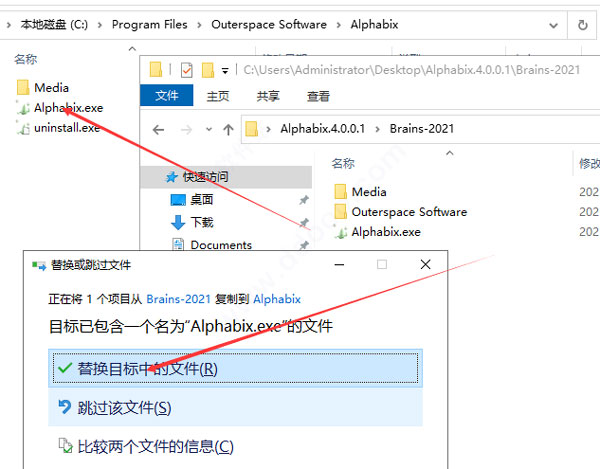Click the Alphabix destination link in the dialog
This screenshot has height=469, width=600.
277,299
